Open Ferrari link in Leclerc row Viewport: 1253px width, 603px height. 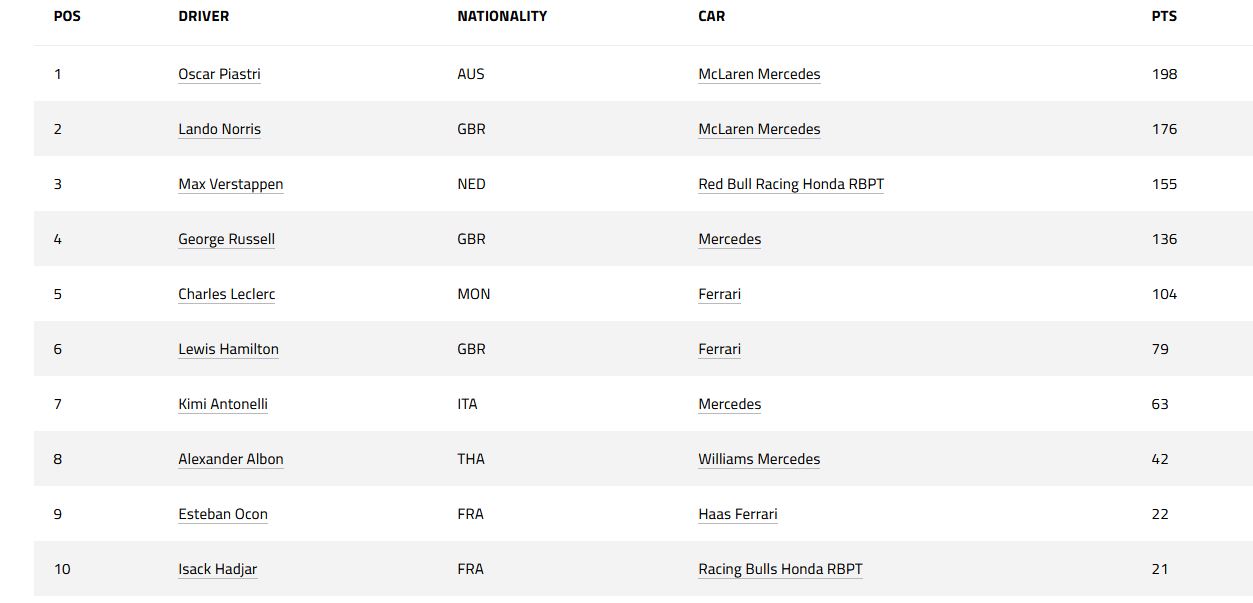click(719, 294)
